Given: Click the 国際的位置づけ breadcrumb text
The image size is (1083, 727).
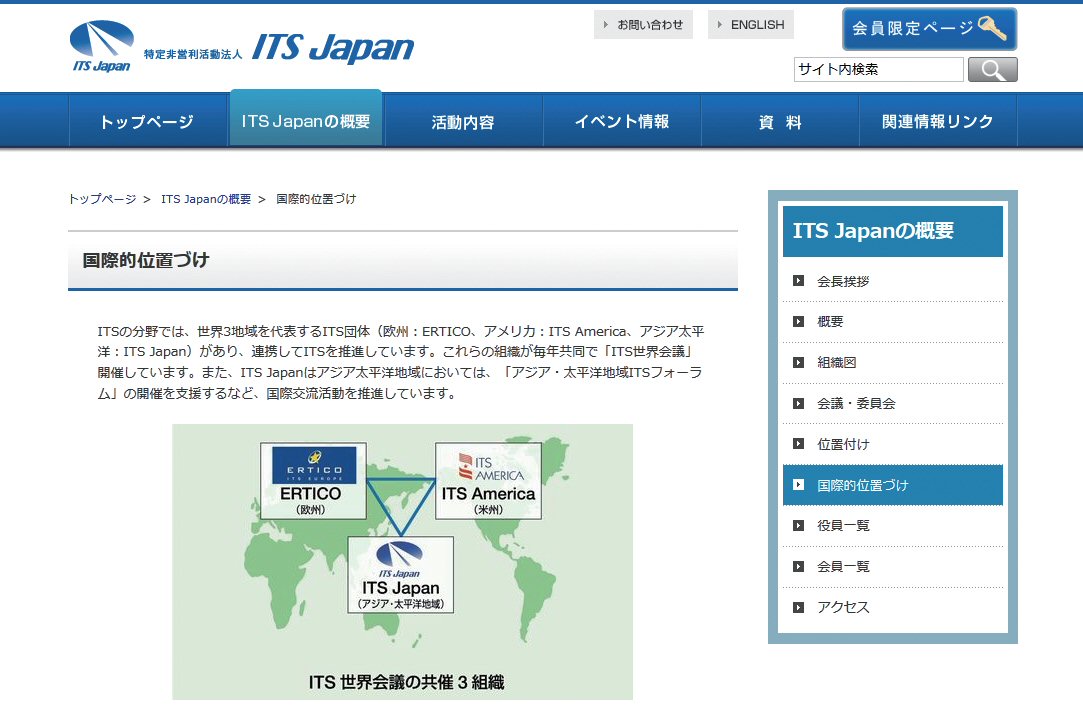Looking at the screenshot, I should (x=316, y=199).
